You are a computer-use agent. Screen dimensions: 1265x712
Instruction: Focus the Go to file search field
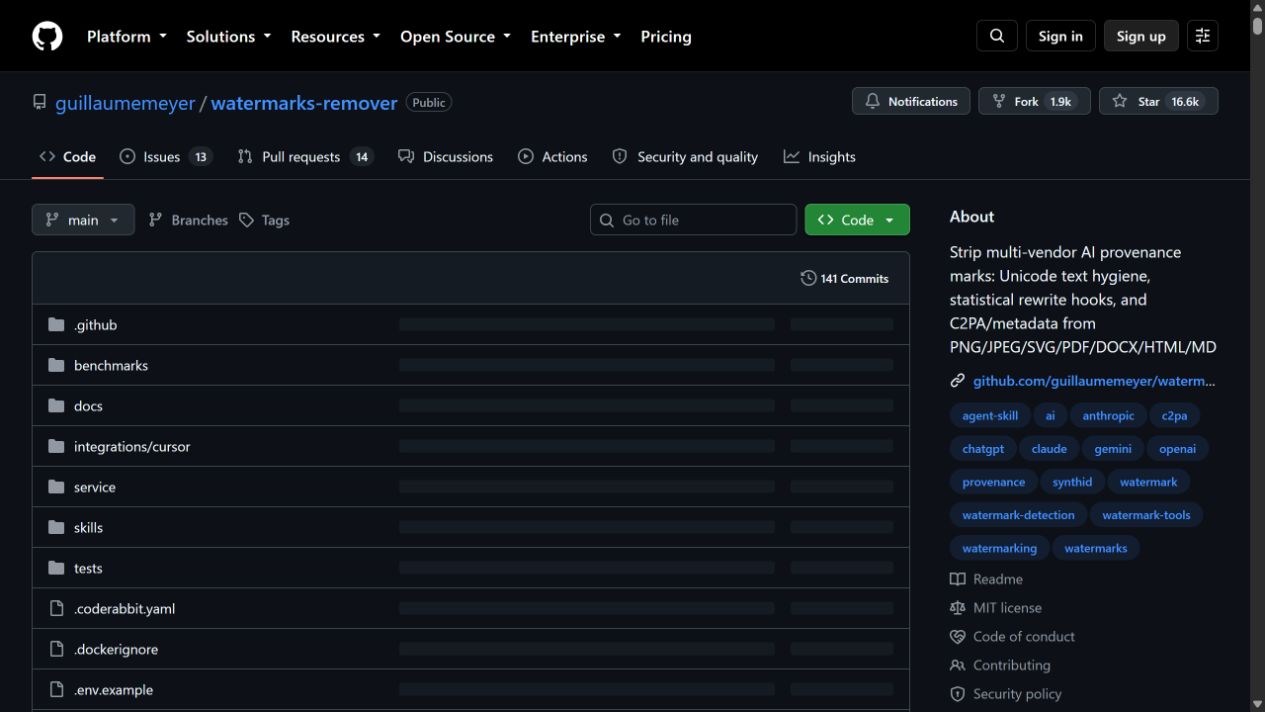(x=693, y=220)
